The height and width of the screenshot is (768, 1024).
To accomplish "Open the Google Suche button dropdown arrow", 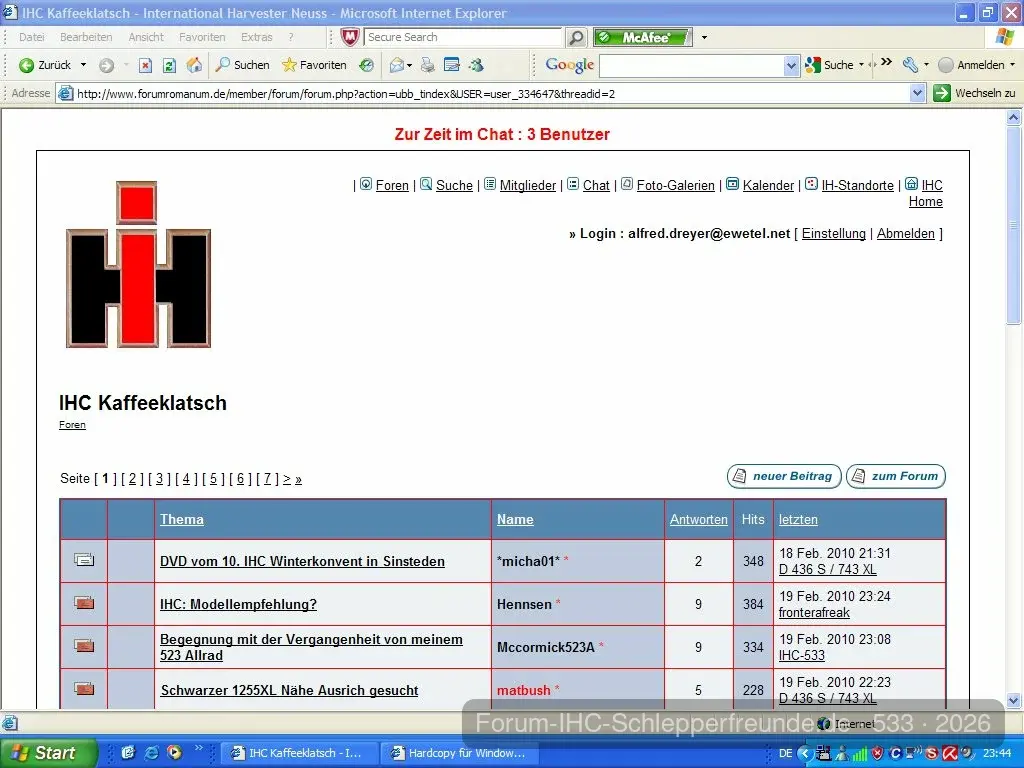I will (x=861, y=65).
